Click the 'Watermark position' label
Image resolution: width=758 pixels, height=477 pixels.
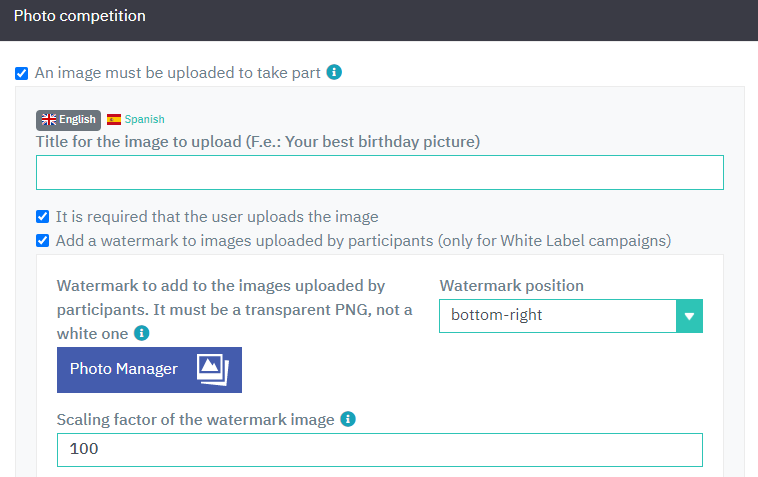pos(511,286)
